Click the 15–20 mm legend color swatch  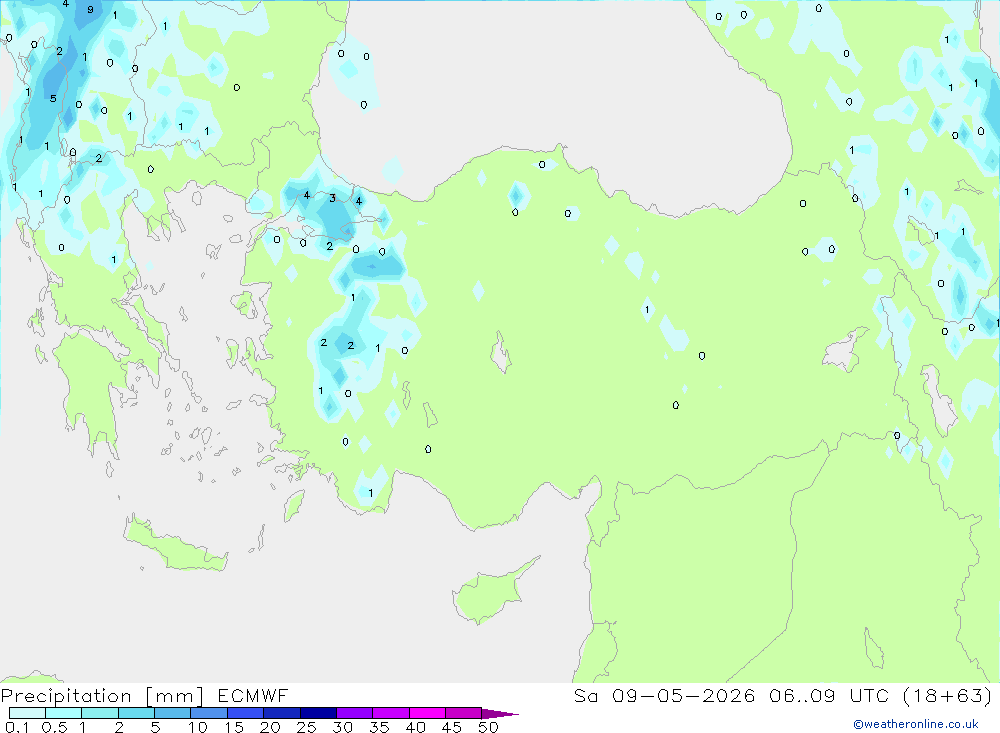click(x=246, y=713)
